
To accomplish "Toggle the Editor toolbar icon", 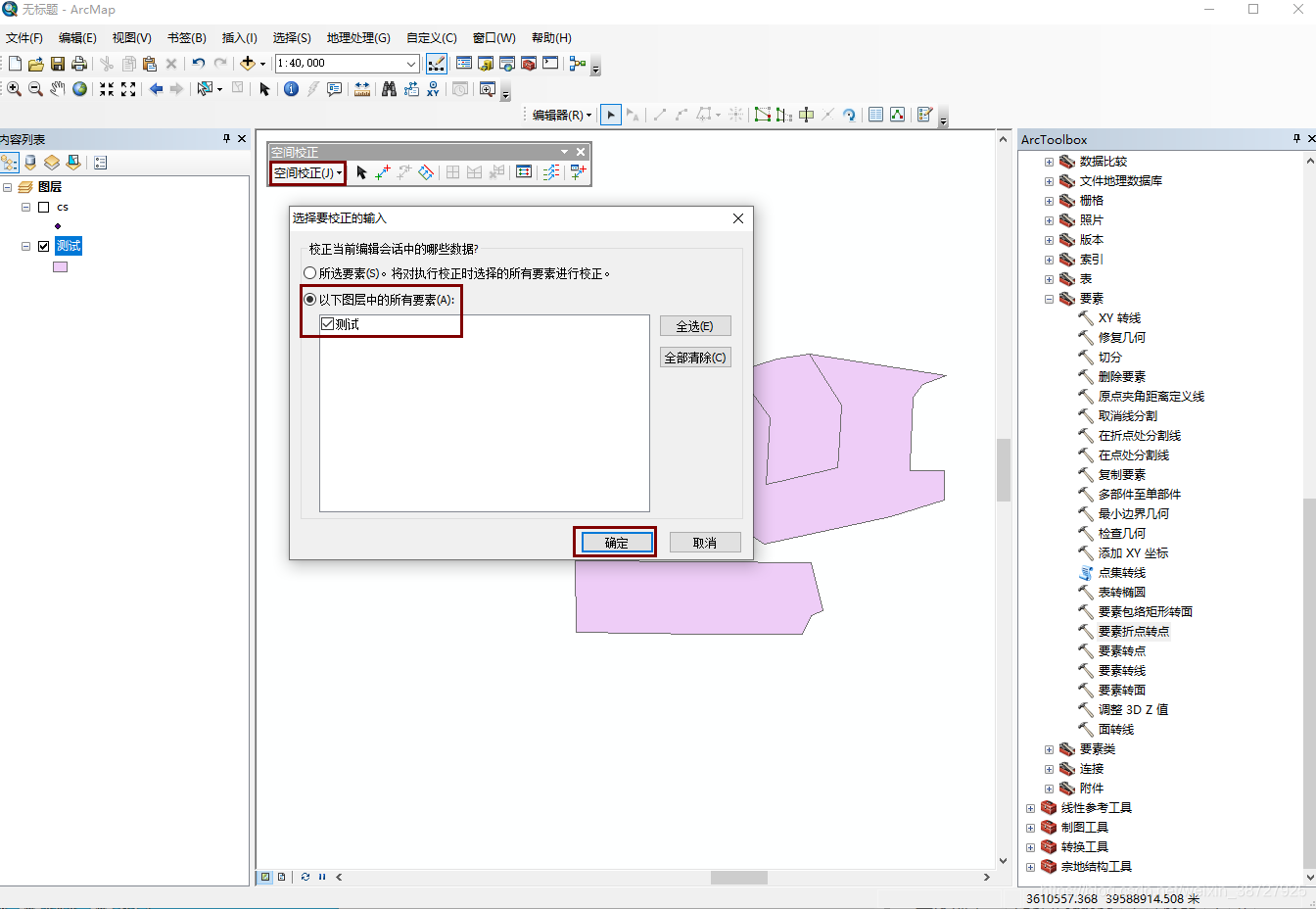I will click(437, 64).
